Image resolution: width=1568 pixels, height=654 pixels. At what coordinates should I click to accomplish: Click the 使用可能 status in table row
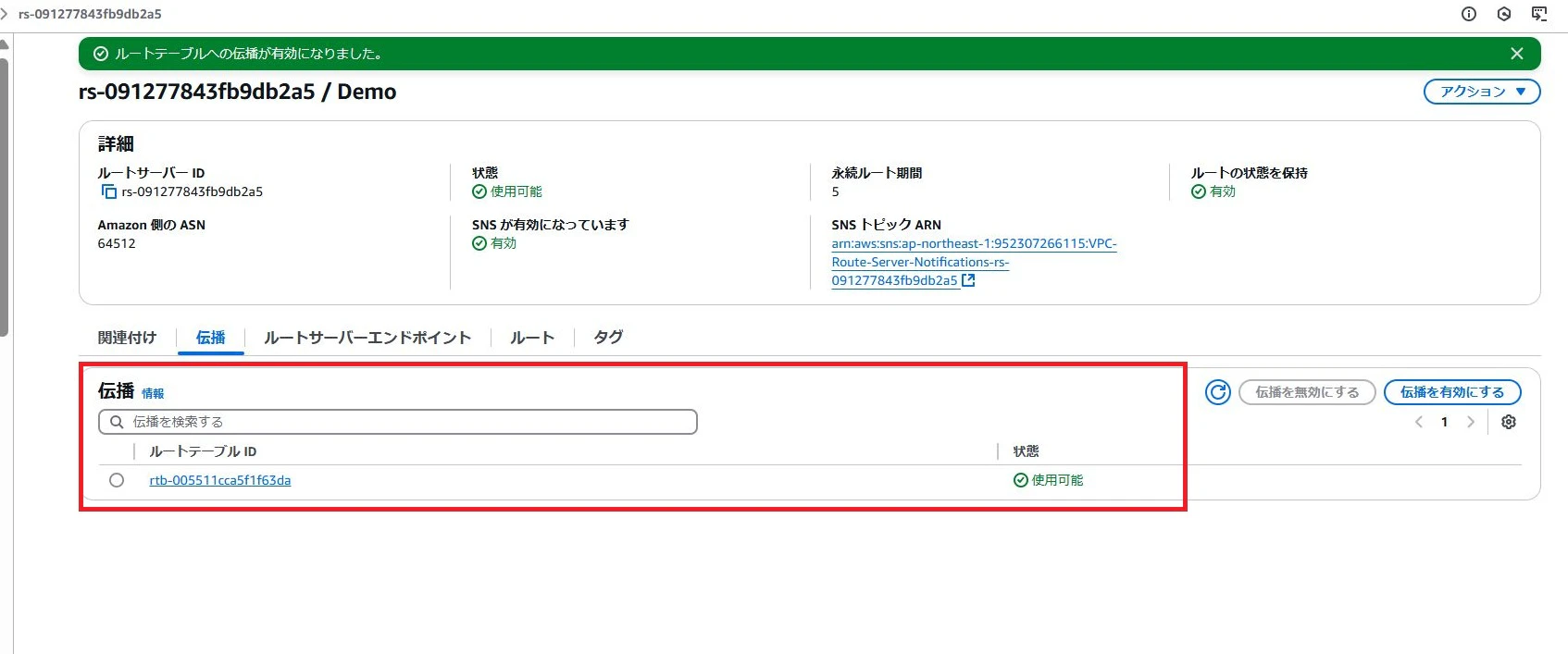coord(1049,480)
